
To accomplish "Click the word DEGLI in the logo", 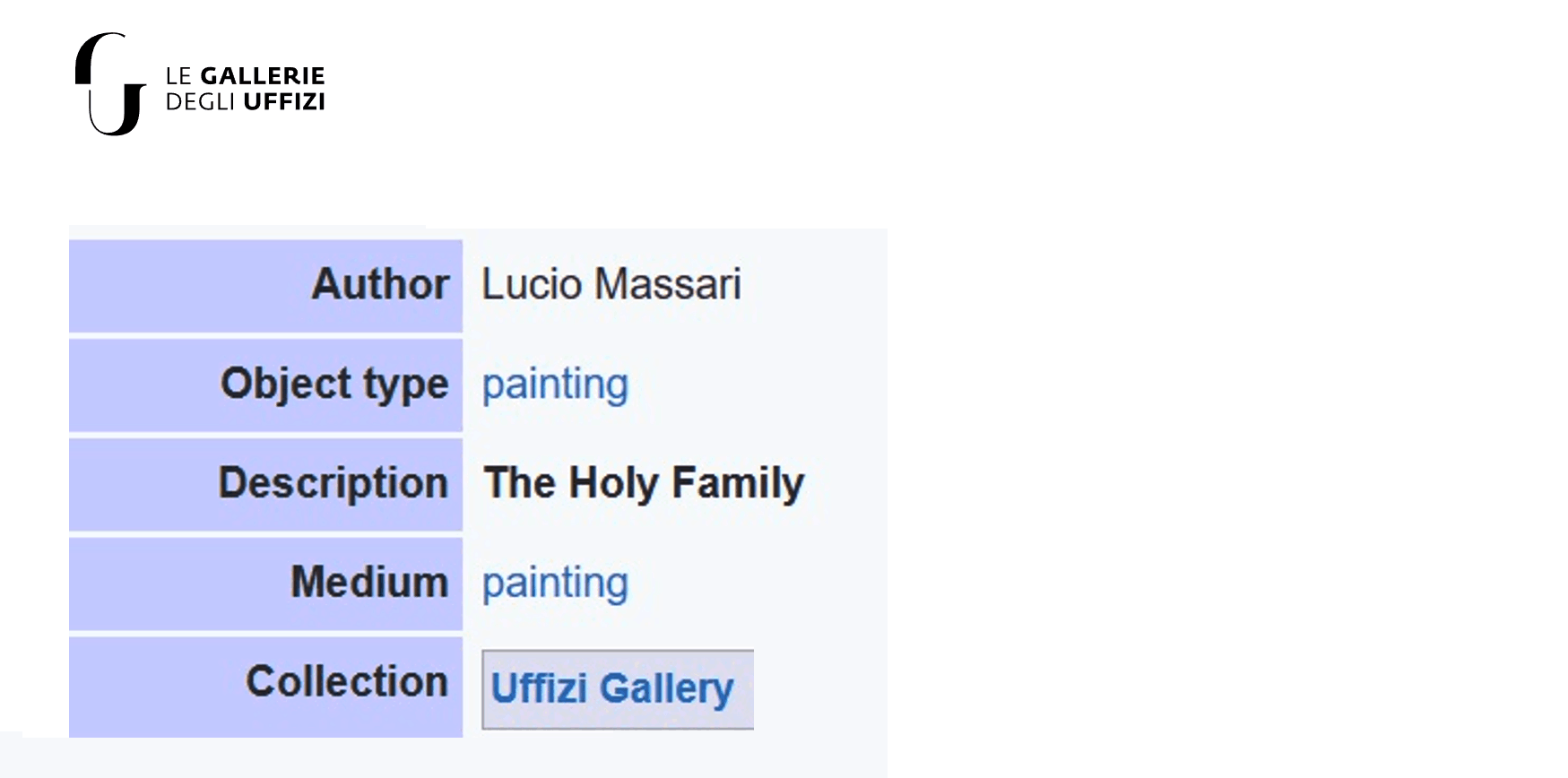I will [200, 102].
